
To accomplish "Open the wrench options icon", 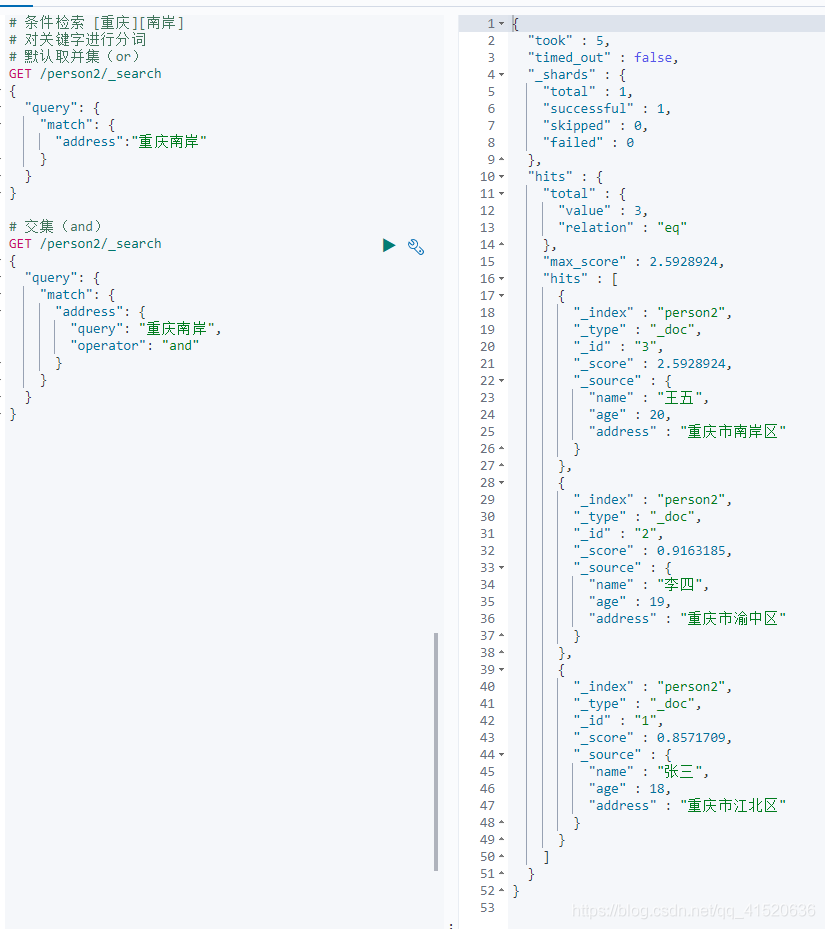I will coord(416,246).
